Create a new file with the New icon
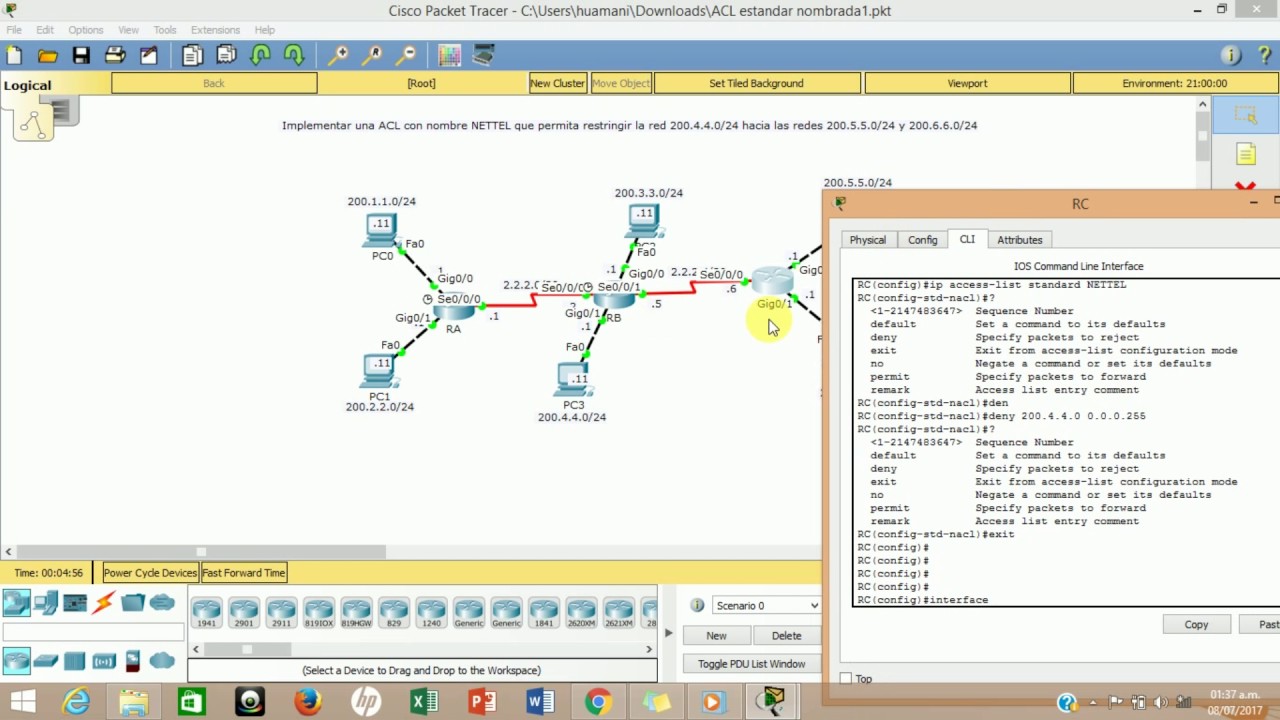 click(14, 56)
